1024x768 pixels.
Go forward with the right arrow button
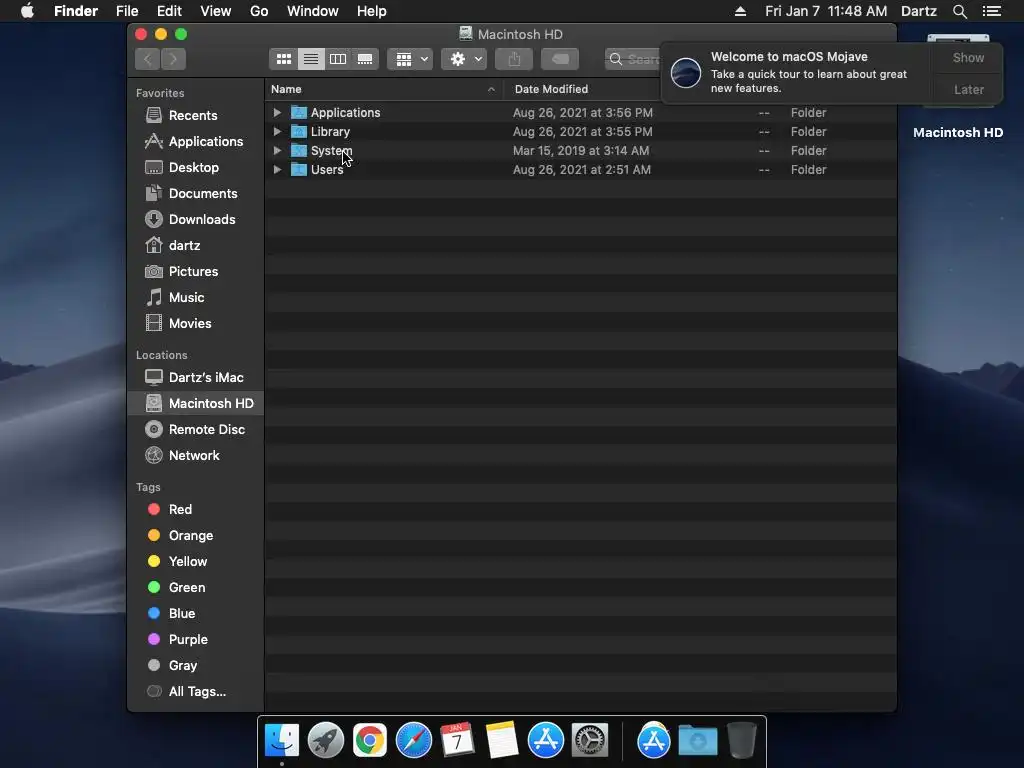173,59
